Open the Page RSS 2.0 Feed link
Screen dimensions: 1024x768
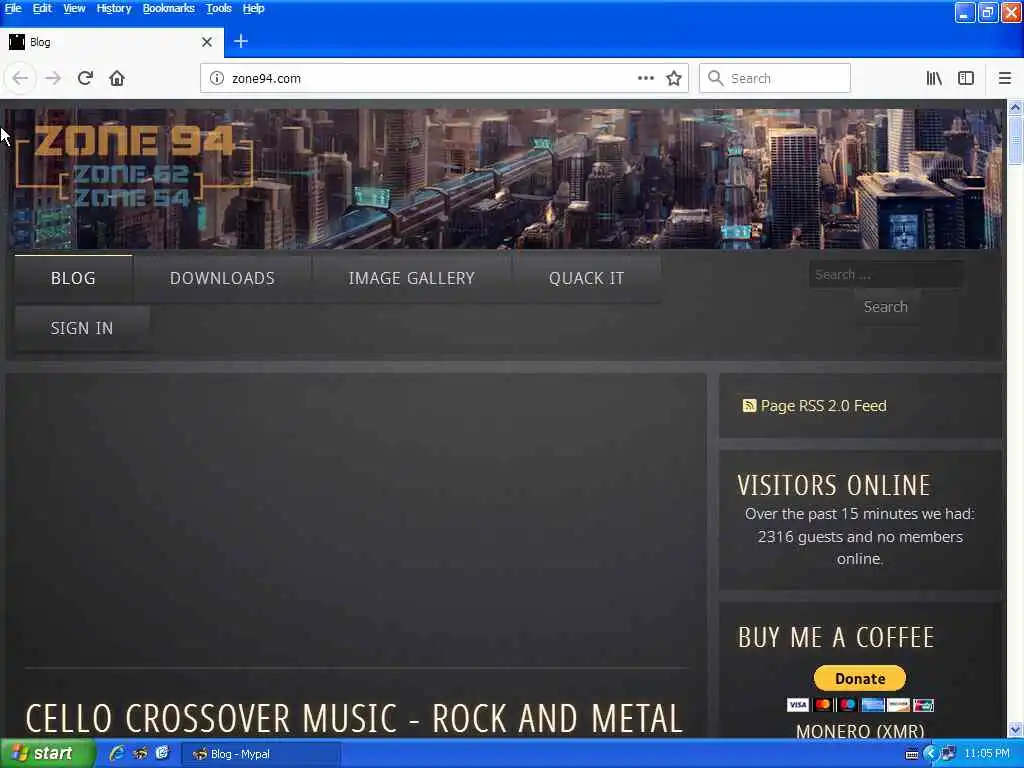(x=824, y=406)
